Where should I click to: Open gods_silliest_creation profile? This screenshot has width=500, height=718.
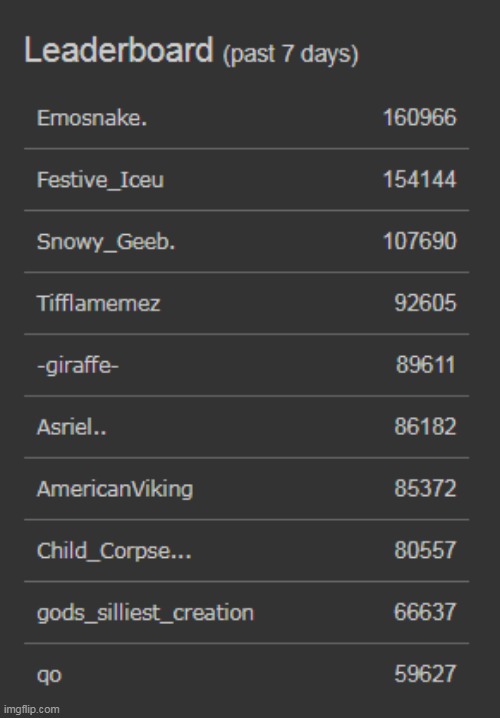[x=145, y=613]
